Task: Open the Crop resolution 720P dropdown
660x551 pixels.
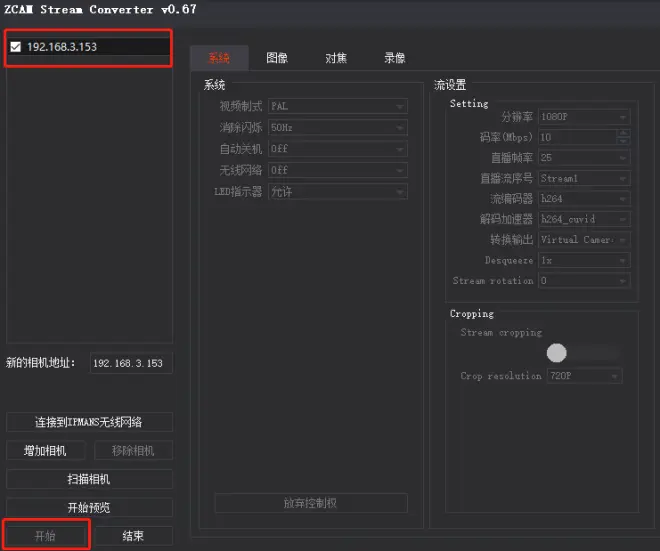Action: tap(584, 375)
